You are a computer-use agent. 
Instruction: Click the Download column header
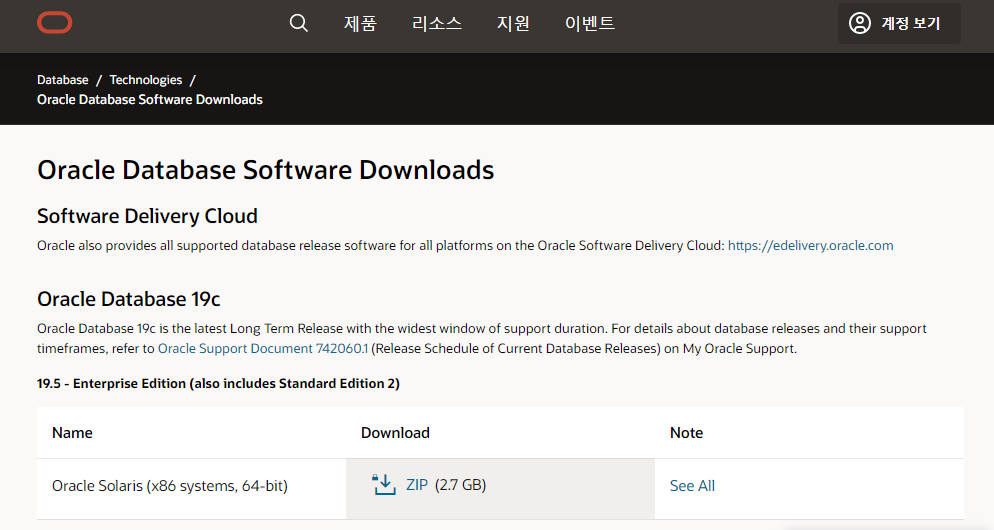396,433
